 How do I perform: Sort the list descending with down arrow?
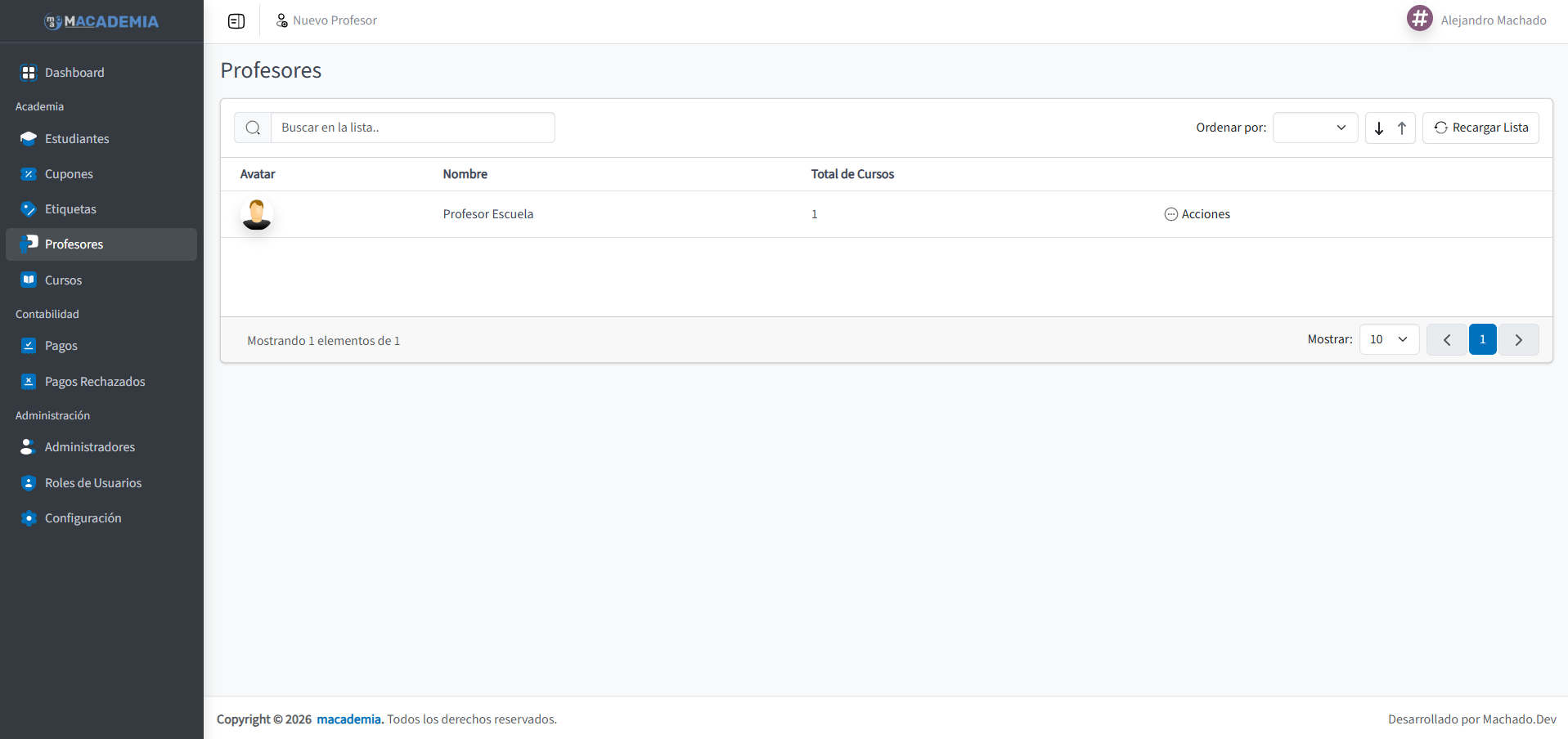point(1379,128)
